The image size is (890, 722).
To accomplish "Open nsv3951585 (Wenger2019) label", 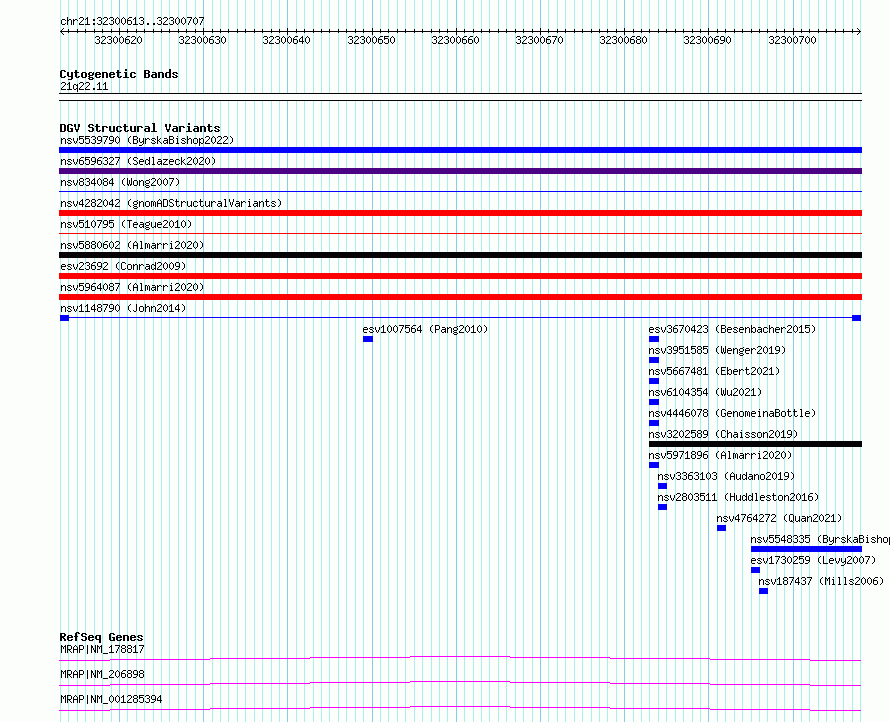I will click(717, 350).
